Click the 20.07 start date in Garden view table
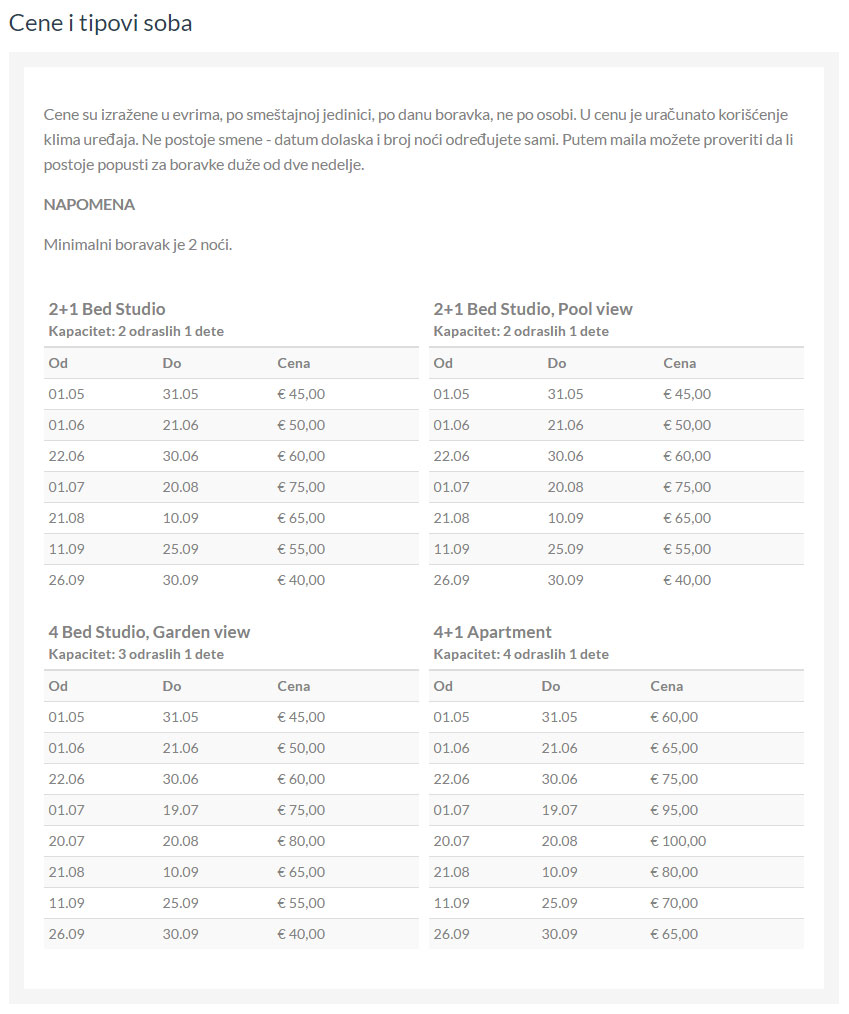Image resolution: width=849 pixels, height=1014 pixels. tap(66, 841)
